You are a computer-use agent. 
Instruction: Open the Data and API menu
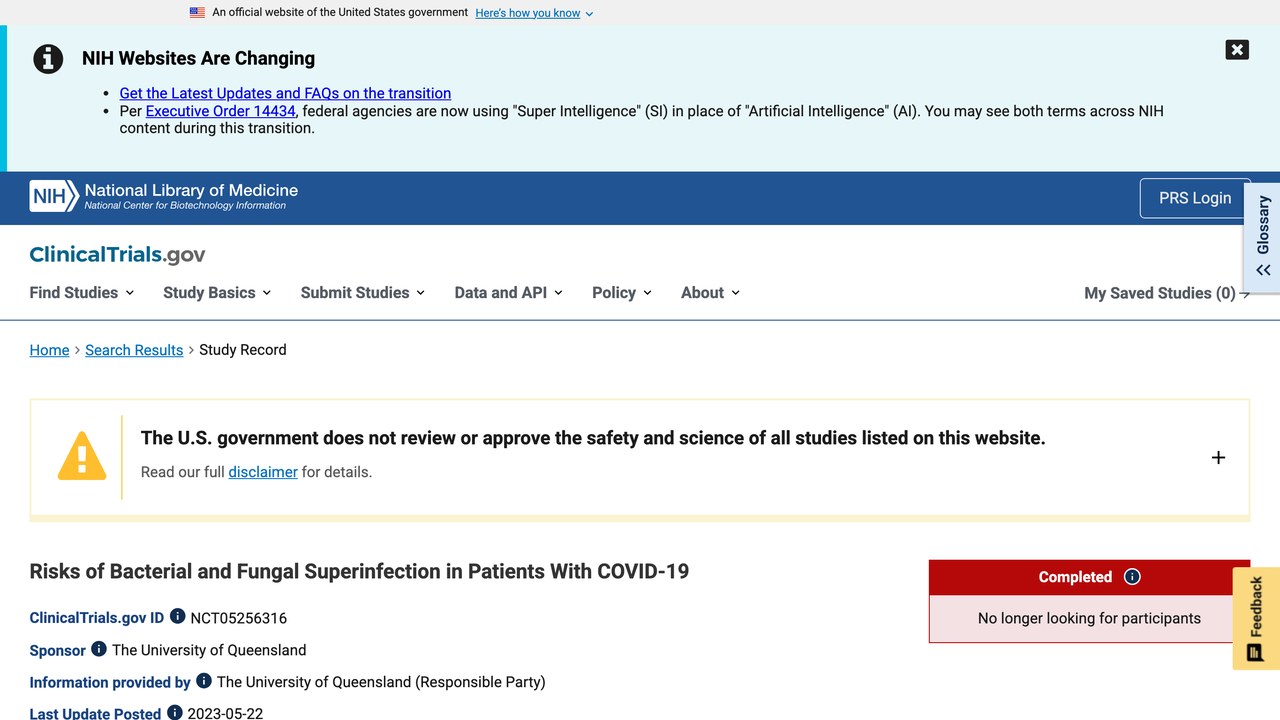(508, 293)
